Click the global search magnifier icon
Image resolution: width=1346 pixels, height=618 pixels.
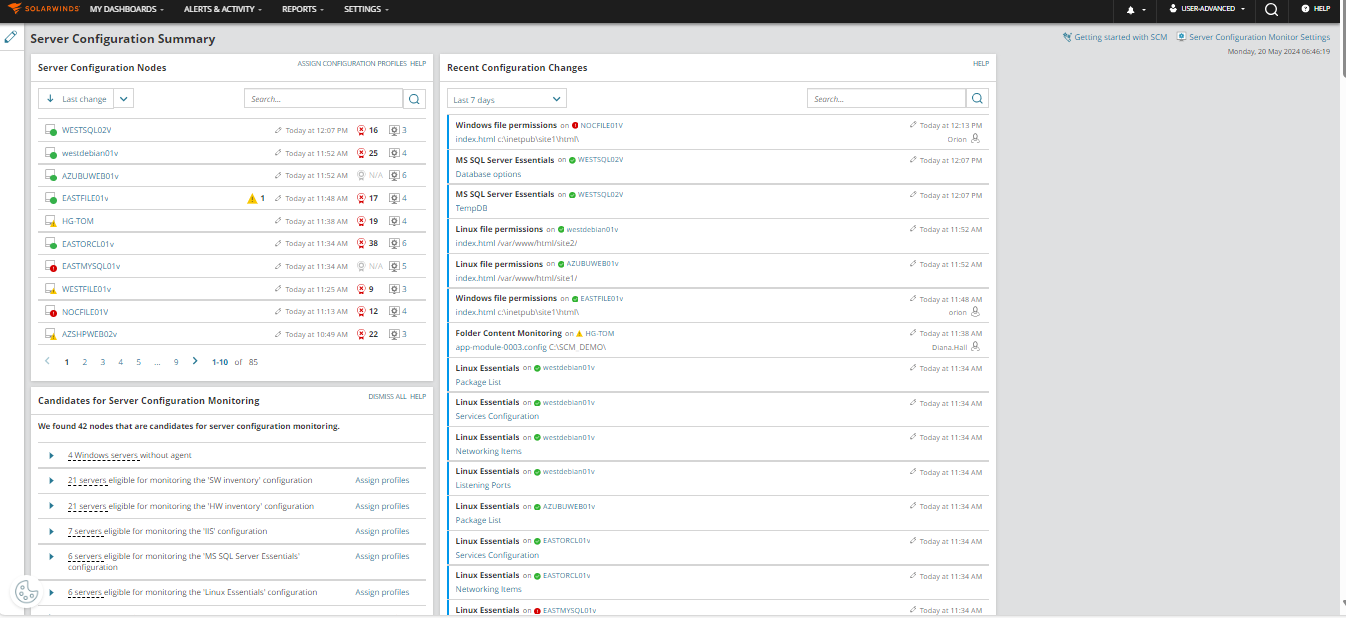pos(1271,9)
